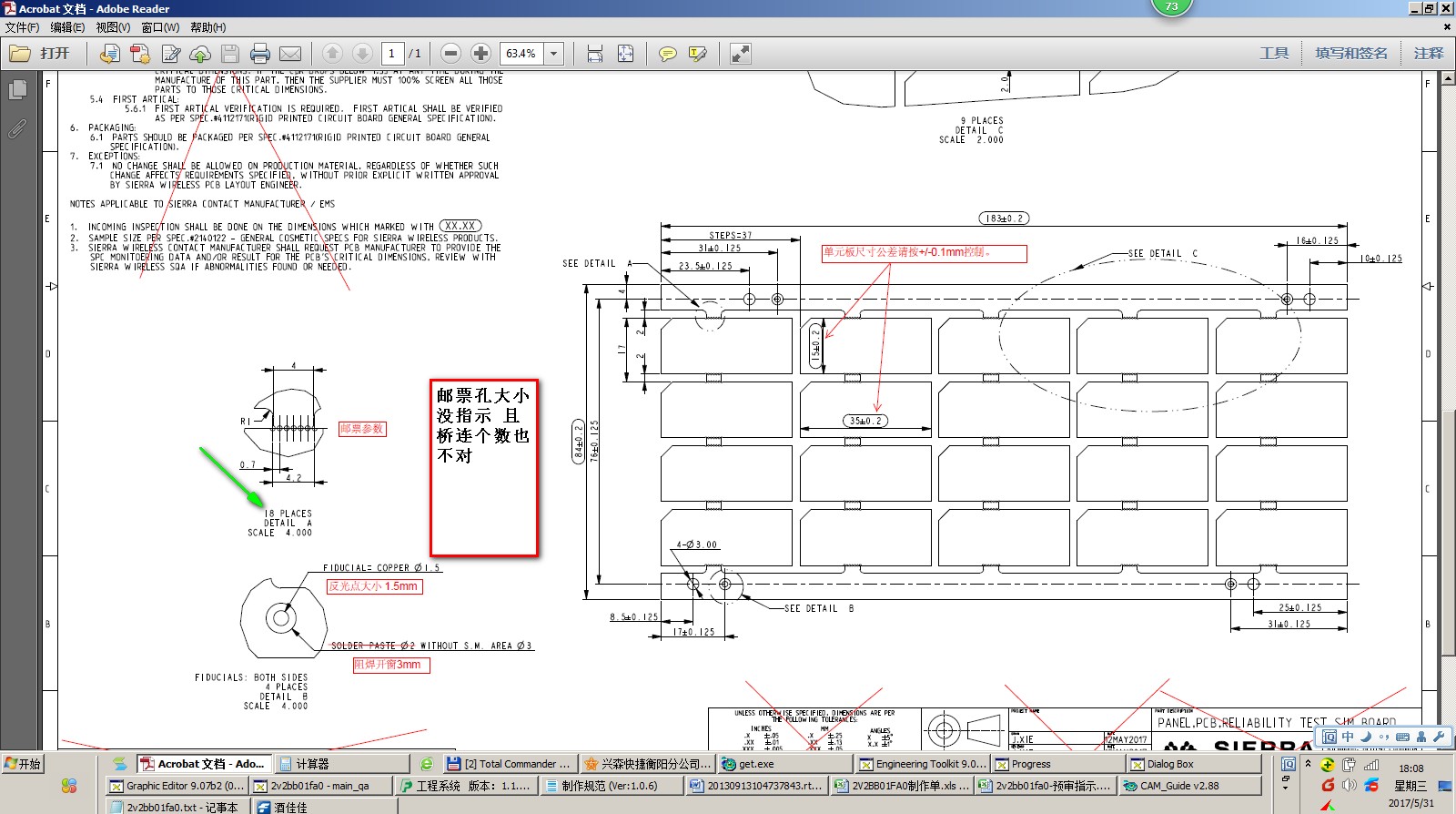Click the 2V2BB01FA0制作单.xls taskbar button
Screen dimensions: 1456x814
[x=901, y=786]
